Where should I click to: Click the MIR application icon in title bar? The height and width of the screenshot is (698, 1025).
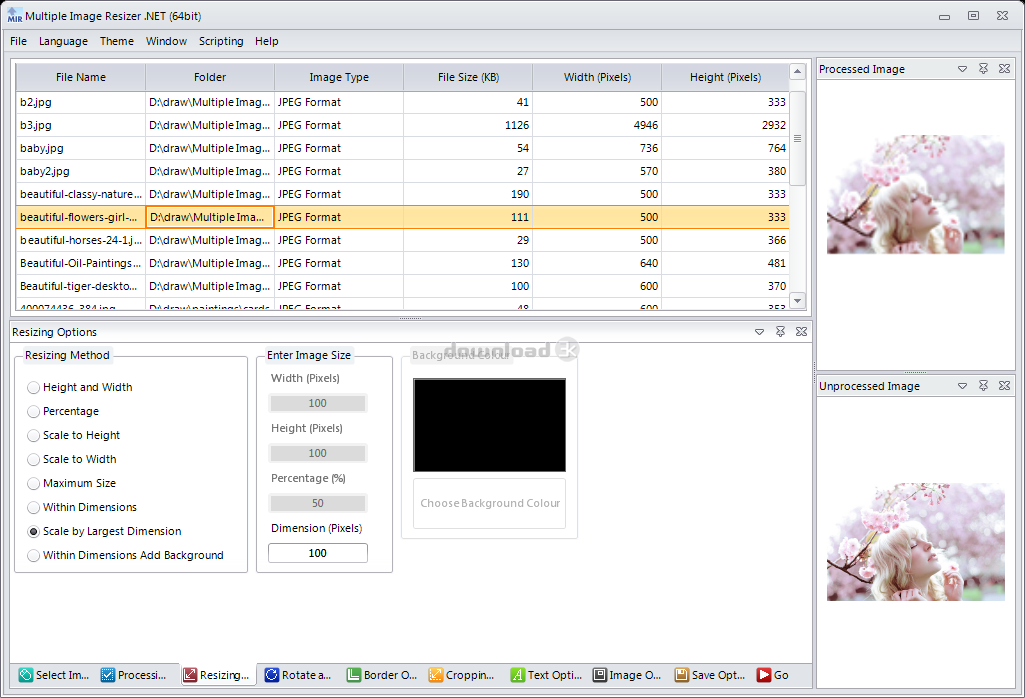(x=14, y=15)
